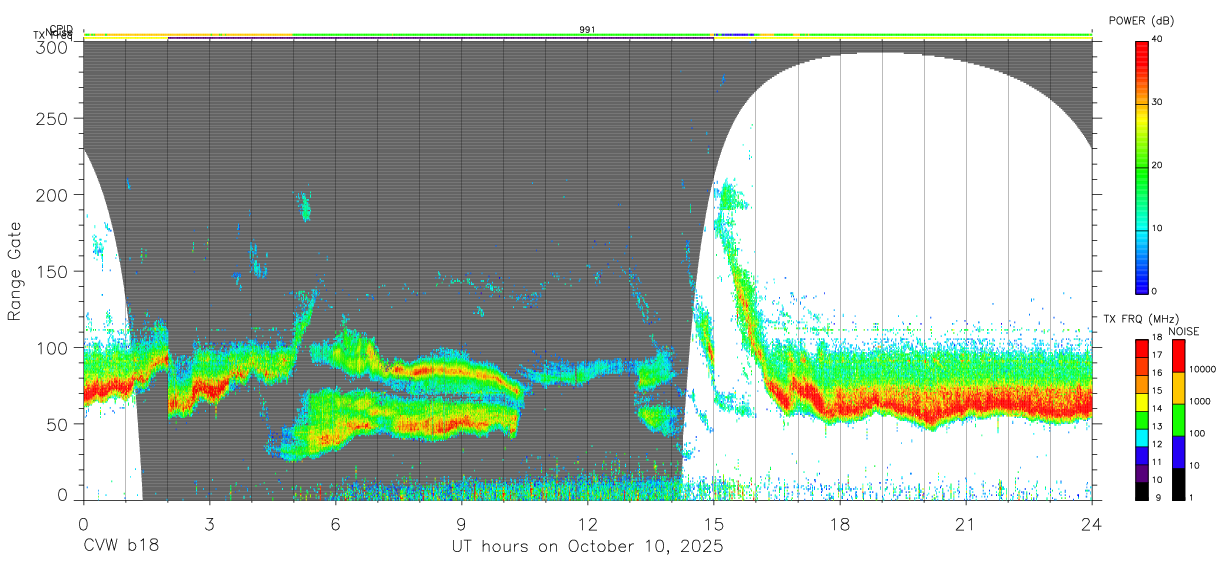
Task: Click the 10000 label in the NOISE legend
Action: (1203, 369)
